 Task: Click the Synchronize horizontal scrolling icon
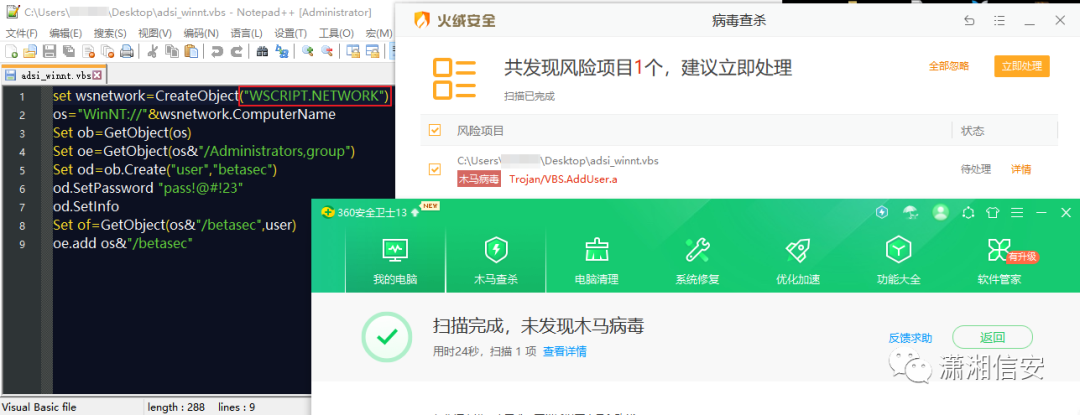click(x=372, y=51)
